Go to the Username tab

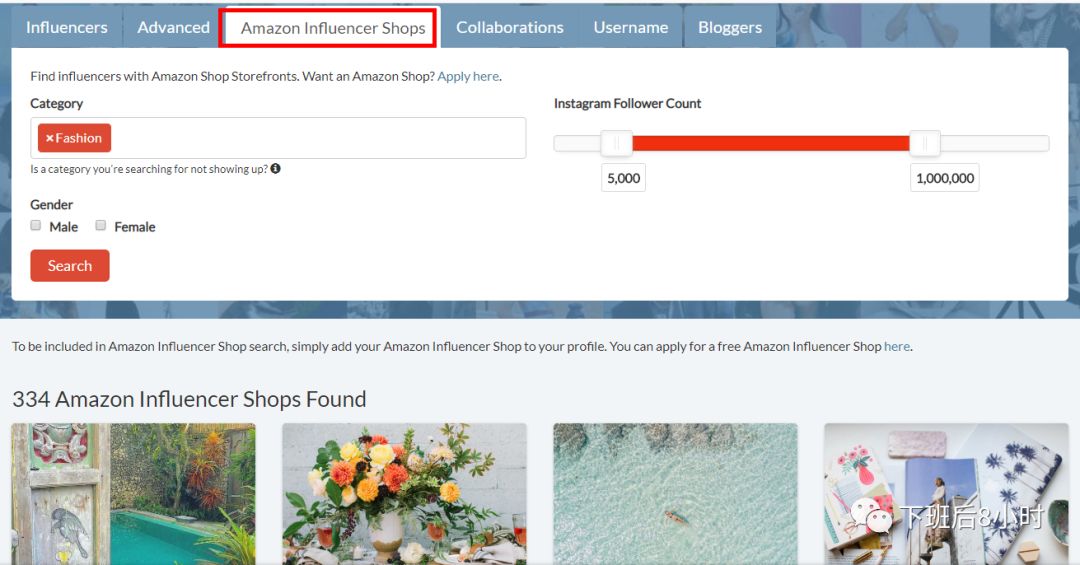[x=631, y=28]
